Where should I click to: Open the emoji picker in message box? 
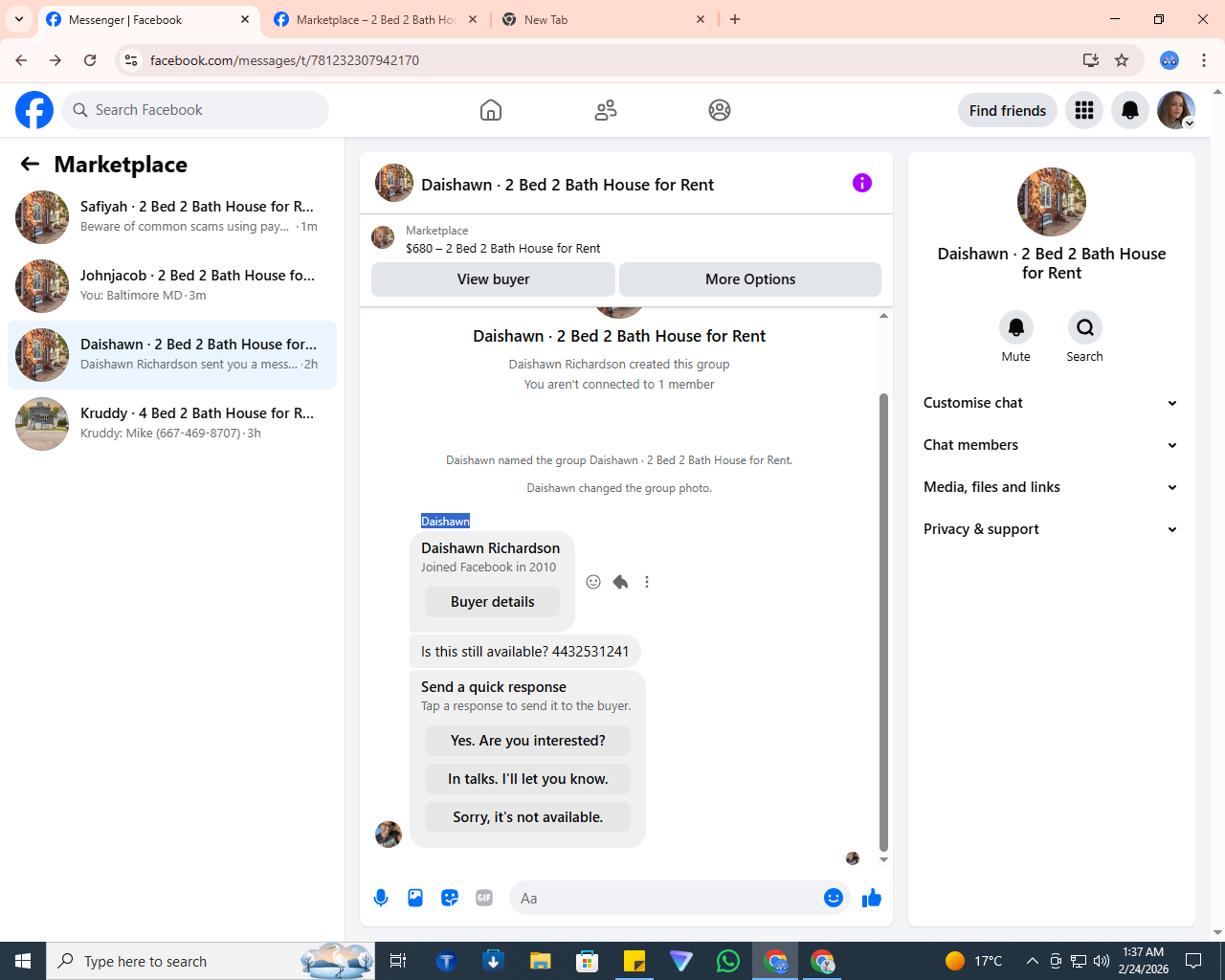(834, 898)
